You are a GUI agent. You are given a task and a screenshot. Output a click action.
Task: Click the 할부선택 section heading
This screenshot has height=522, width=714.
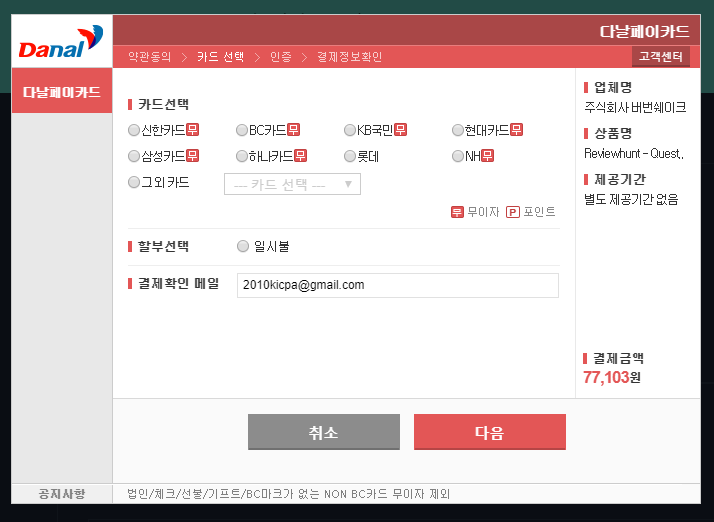point(163,246)
